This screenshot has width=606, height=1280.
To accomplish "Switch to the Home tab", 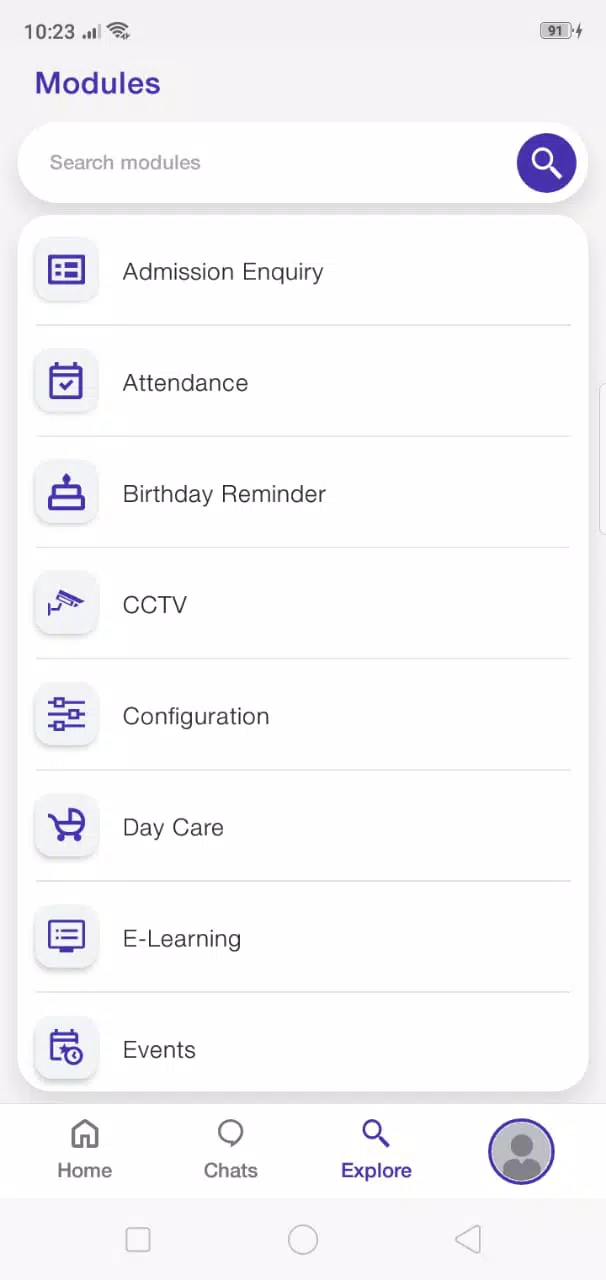I will point(85,1150).
